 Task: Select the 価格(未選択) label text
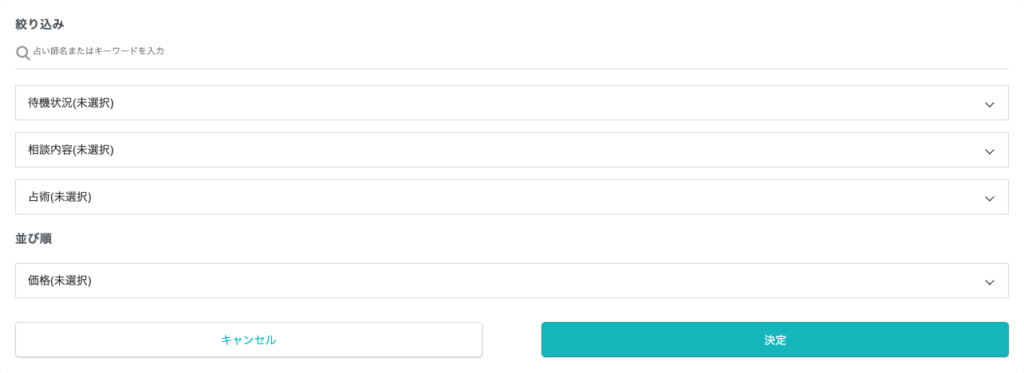59,281
